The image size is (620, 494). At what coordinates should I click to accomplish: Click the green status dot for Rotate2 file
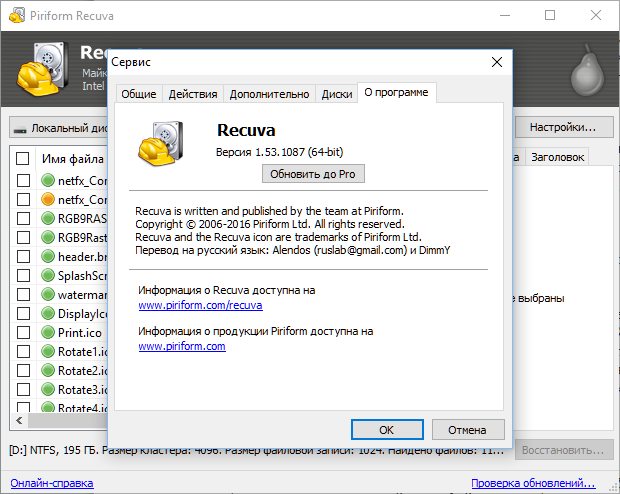48,370
